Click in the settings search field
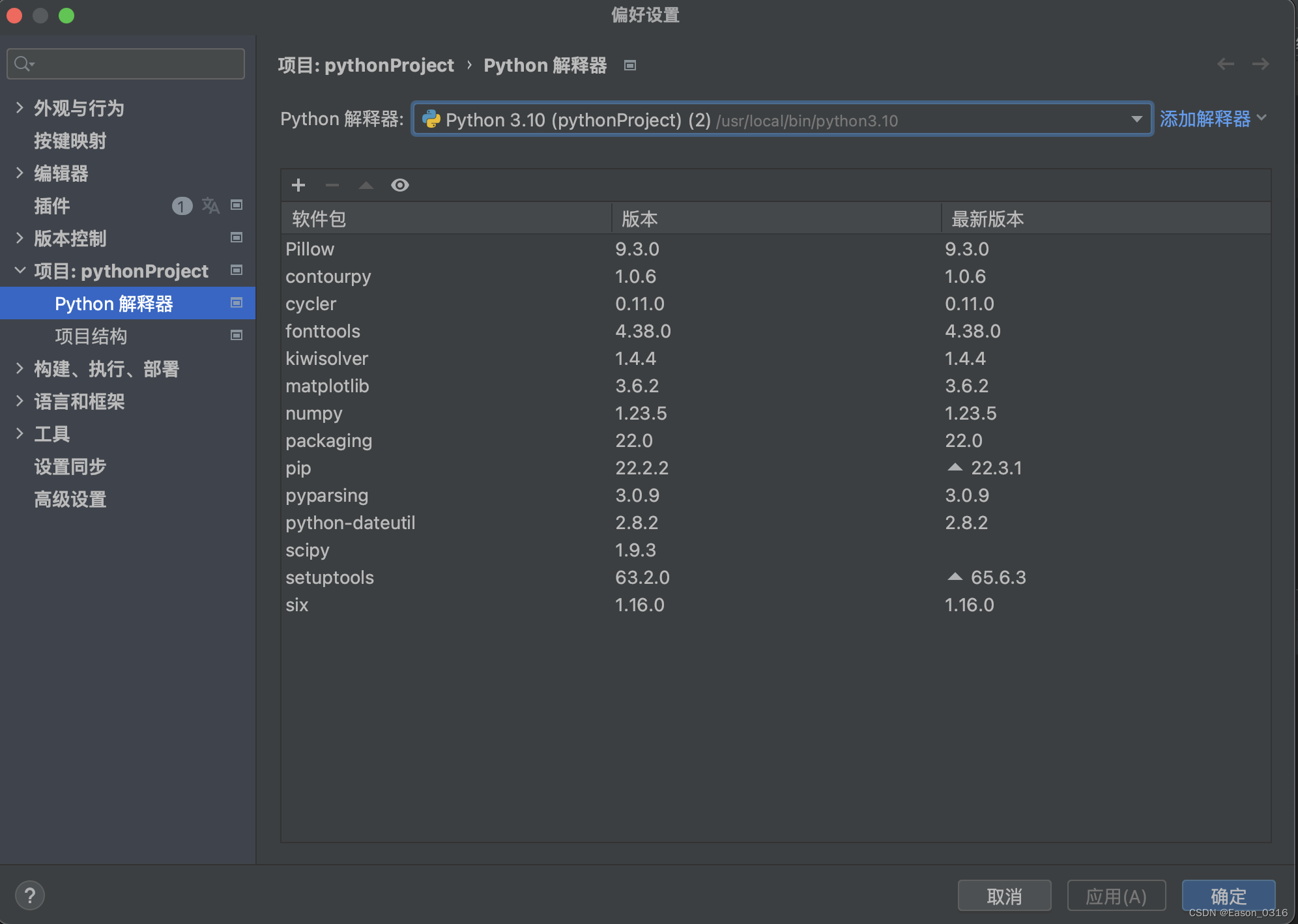Viewport: 1298px width, 924px height. pyautogui.click(x=126, y=64)
